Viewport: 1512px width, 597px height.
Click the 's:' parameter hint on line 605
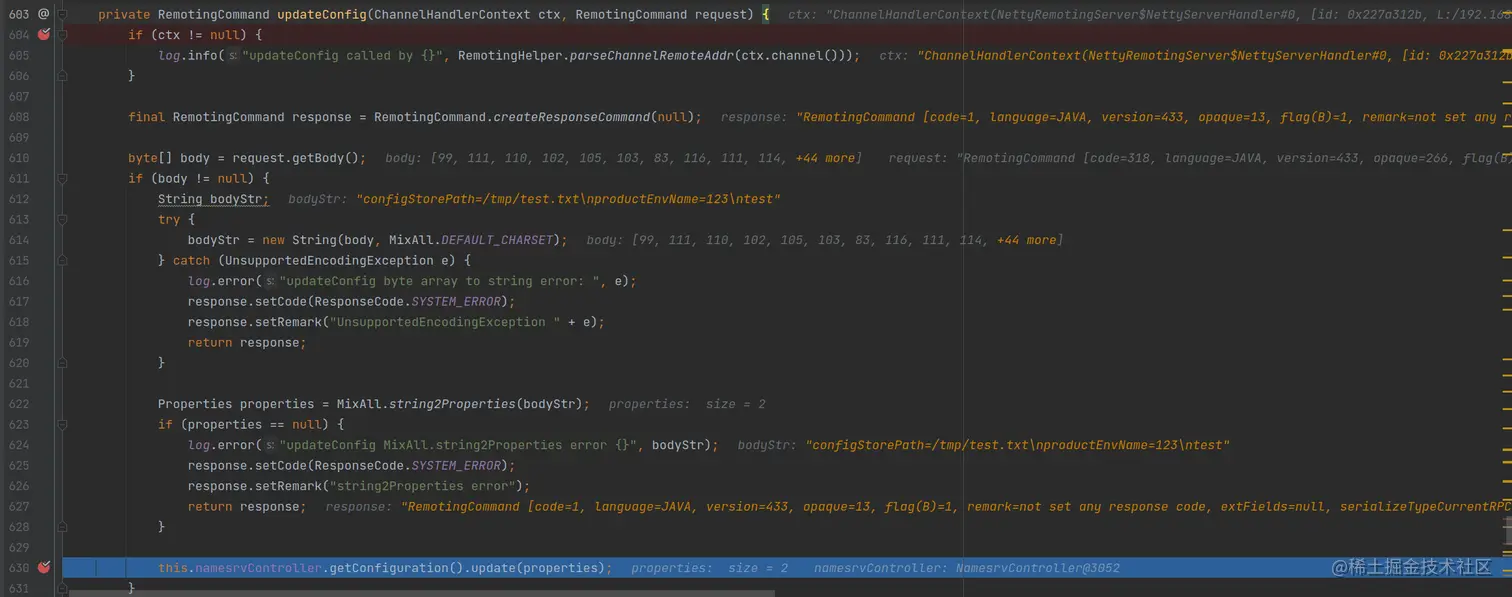pyautogui.click(x=232, y=56)
